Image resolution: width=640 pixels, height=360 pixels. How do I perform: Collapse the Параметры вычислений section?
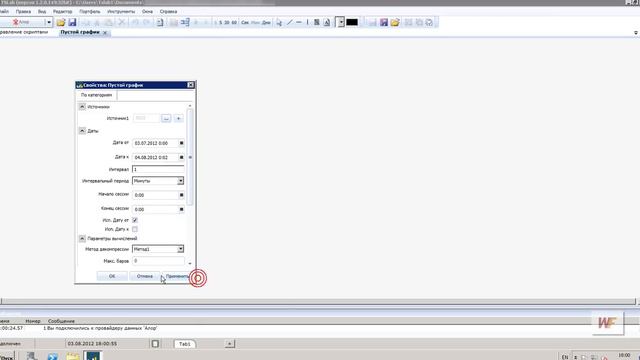click(82, 238)
